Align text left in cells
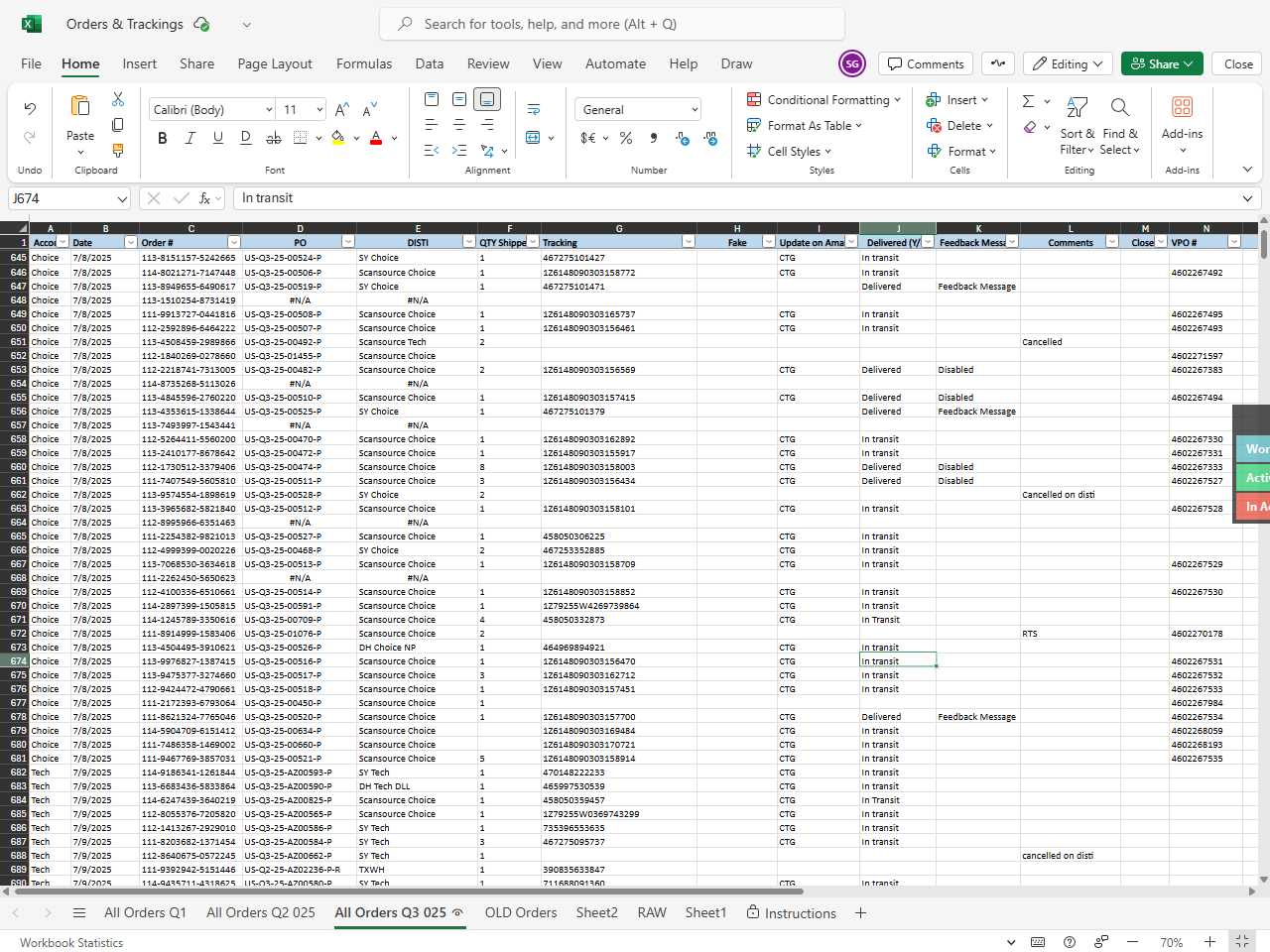The height and width of the screenshot is (952, 1270). tap(432, 125)
